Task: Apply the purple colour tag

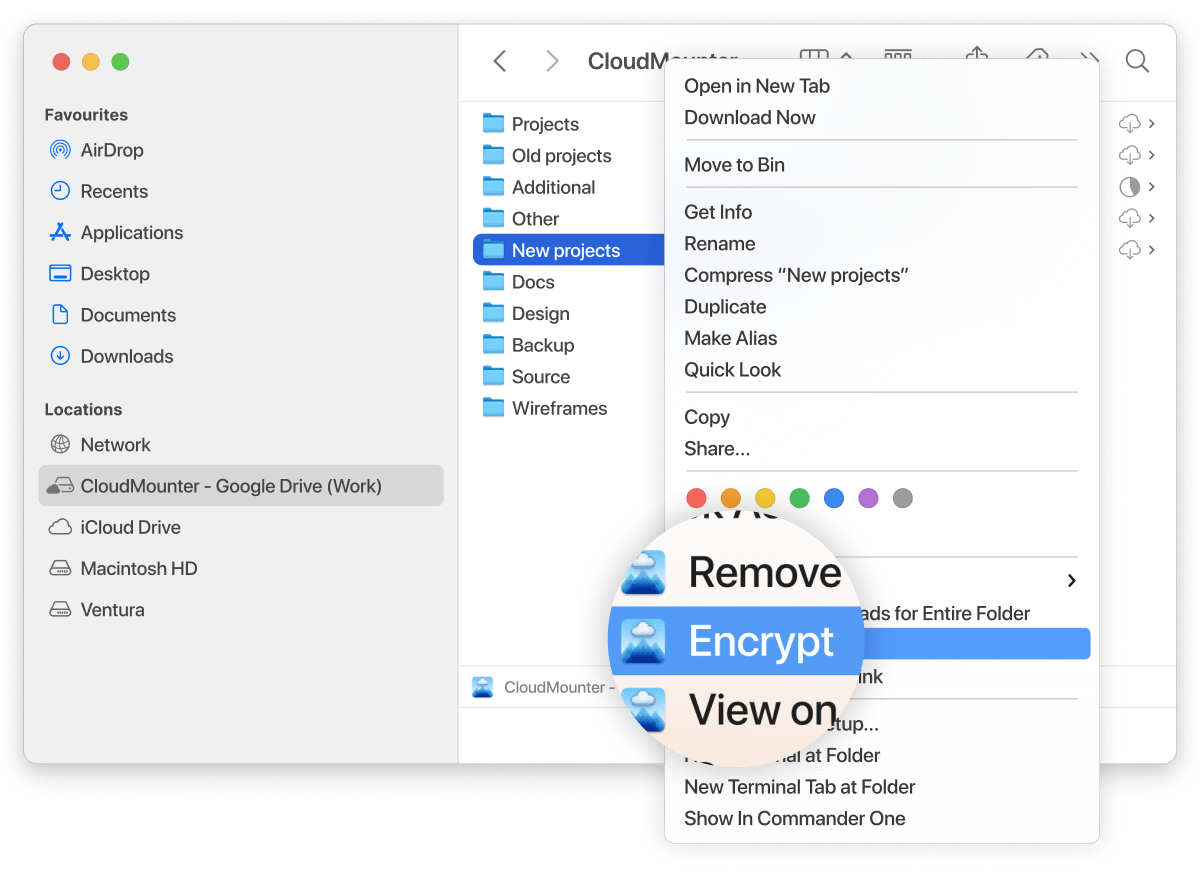Action: pos(868,498)
